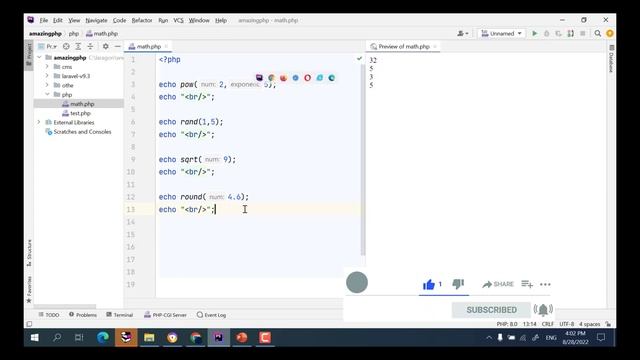Collapse the amazingphp root folder

click(x=40, y=58)
